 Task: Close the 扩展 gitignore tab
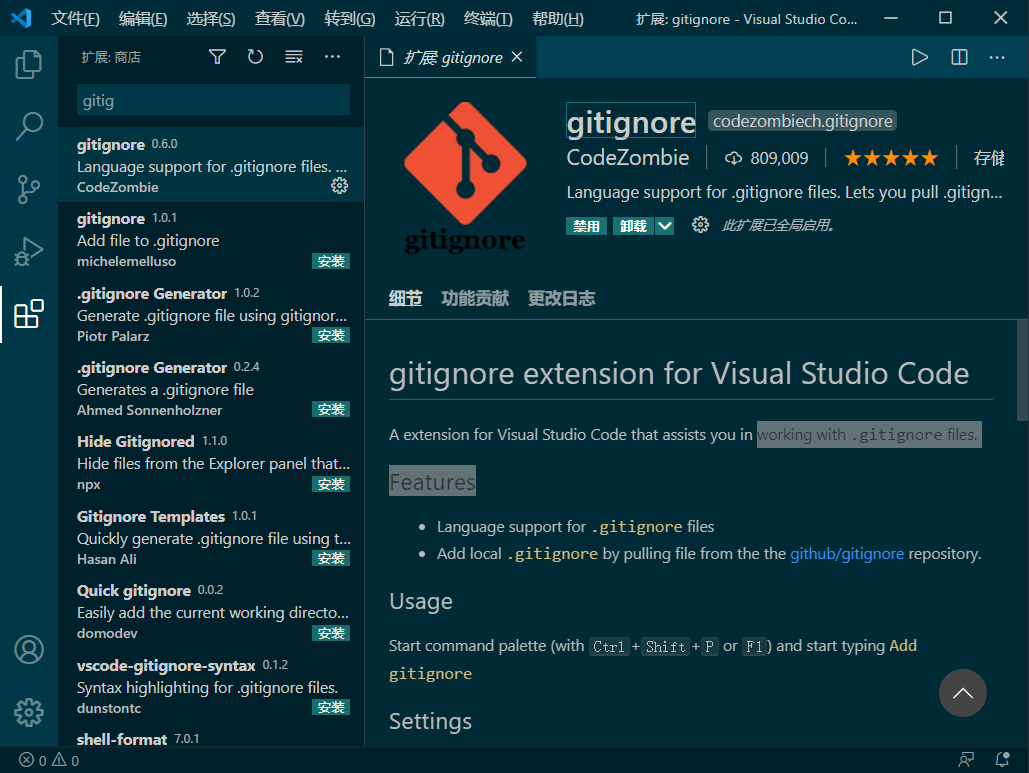coord(517,57)
